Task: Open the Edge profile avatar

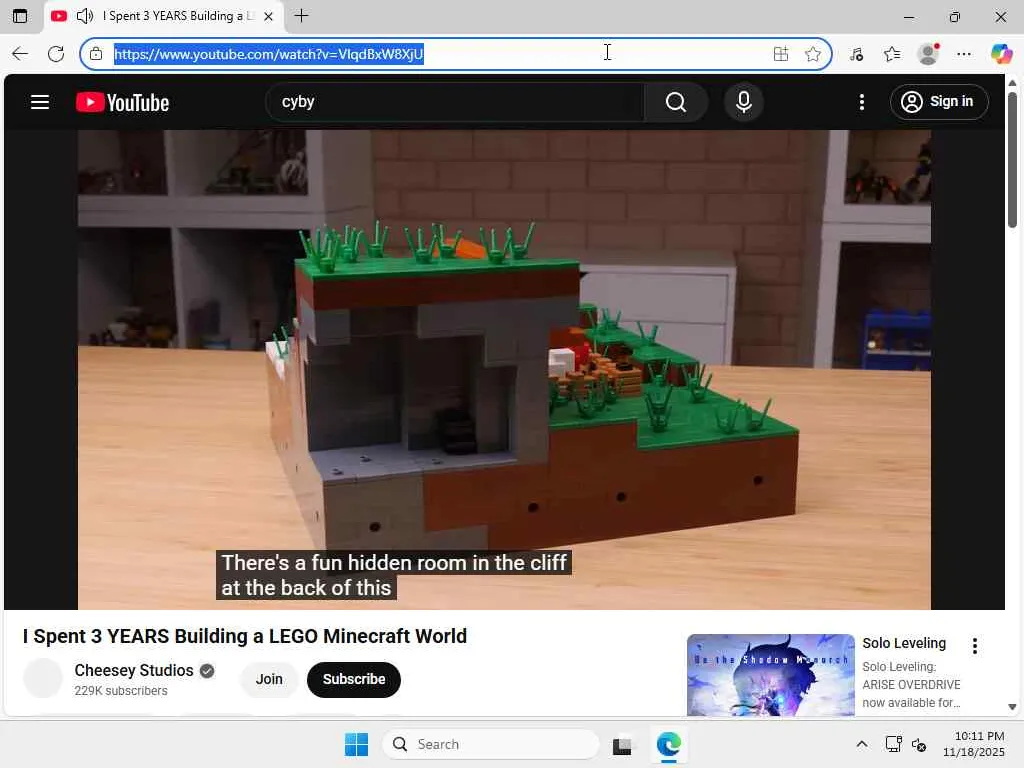Action: pos(928,54)
